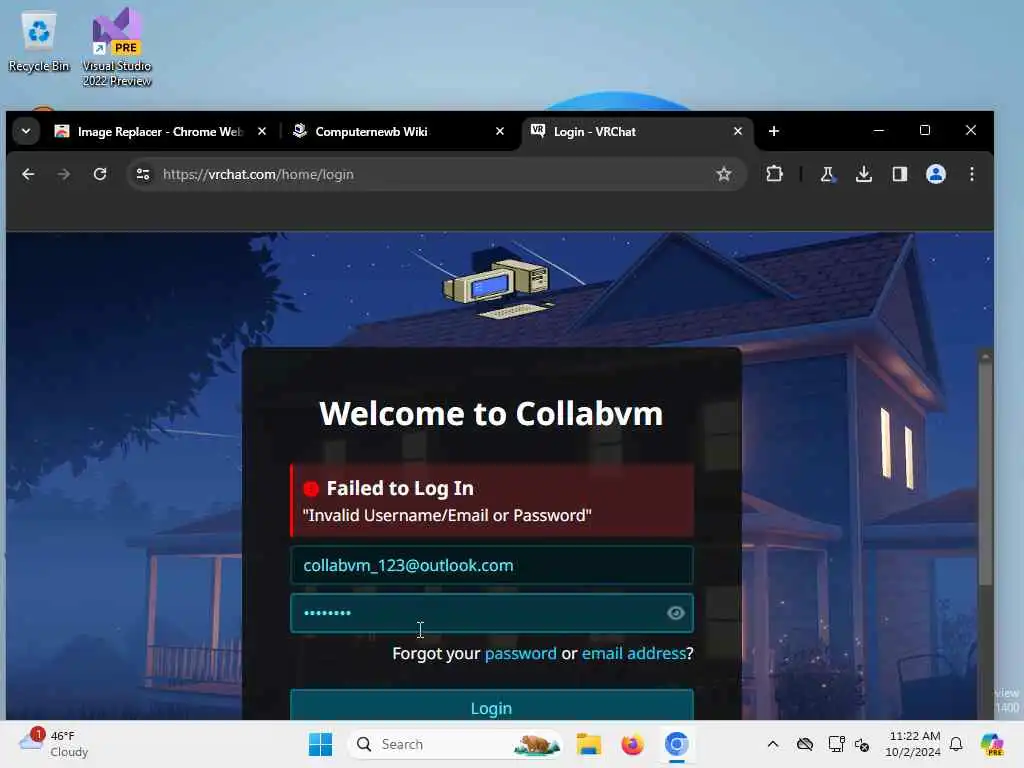1024x768 pixels.
Task: Click the Login button
Action: [492, 706]
